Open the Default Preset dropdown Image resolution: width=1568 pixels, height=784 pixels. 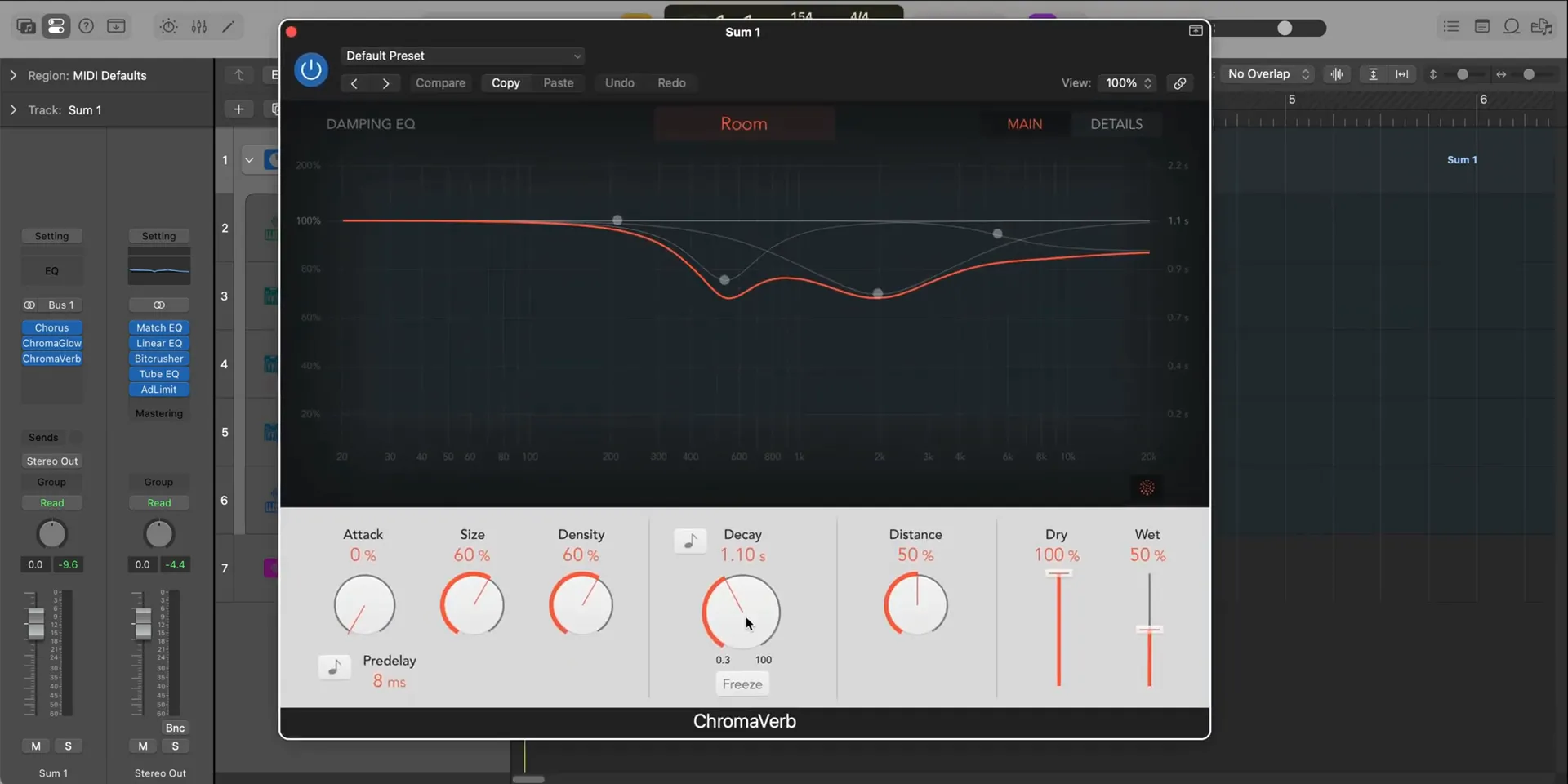463,56
